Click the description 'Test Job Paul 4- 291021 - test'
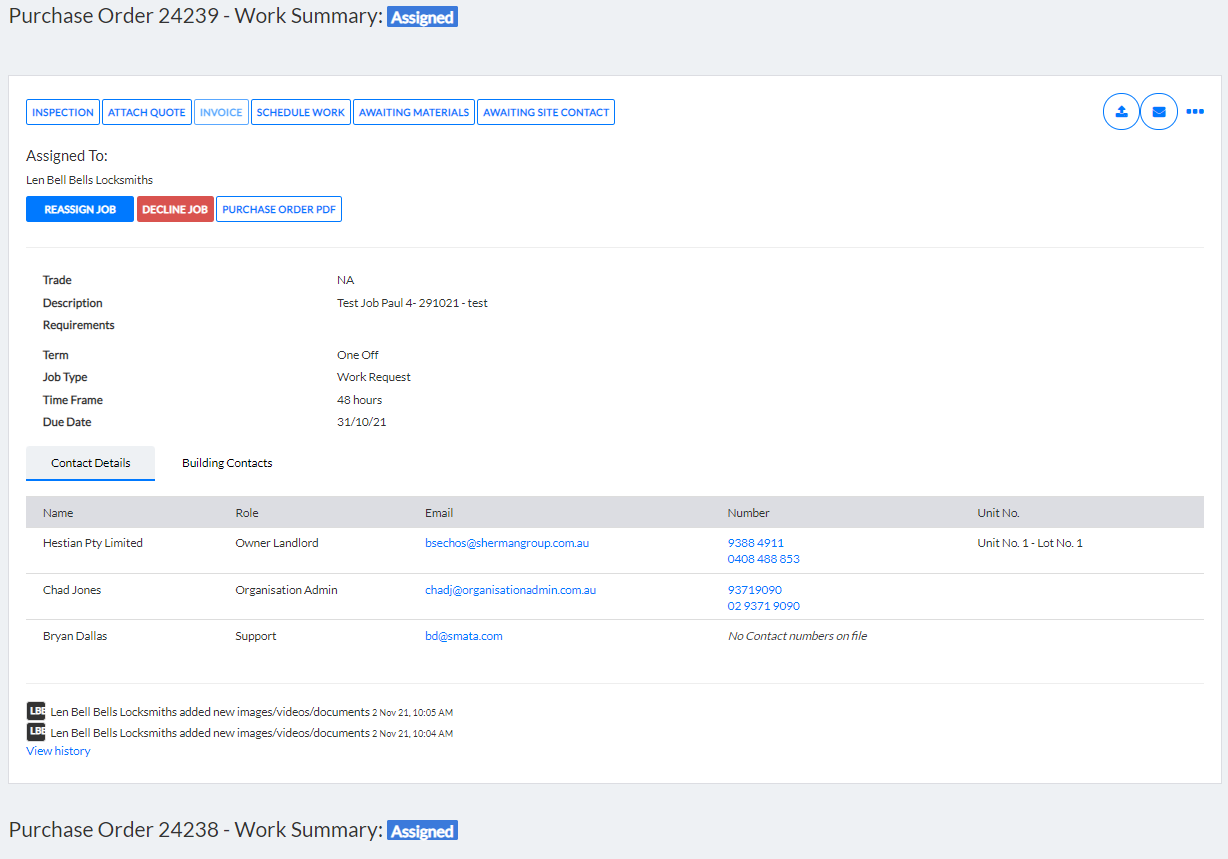Screen dimensions: 1228x859 pyautogui.click(x=412, y=303)
